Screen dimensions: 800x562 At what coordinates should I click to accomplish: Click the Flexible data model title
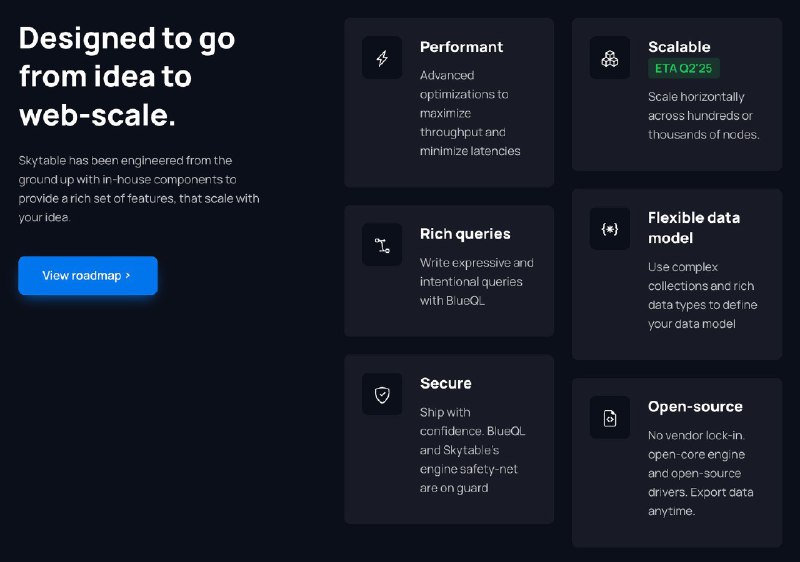click(694, 228)
